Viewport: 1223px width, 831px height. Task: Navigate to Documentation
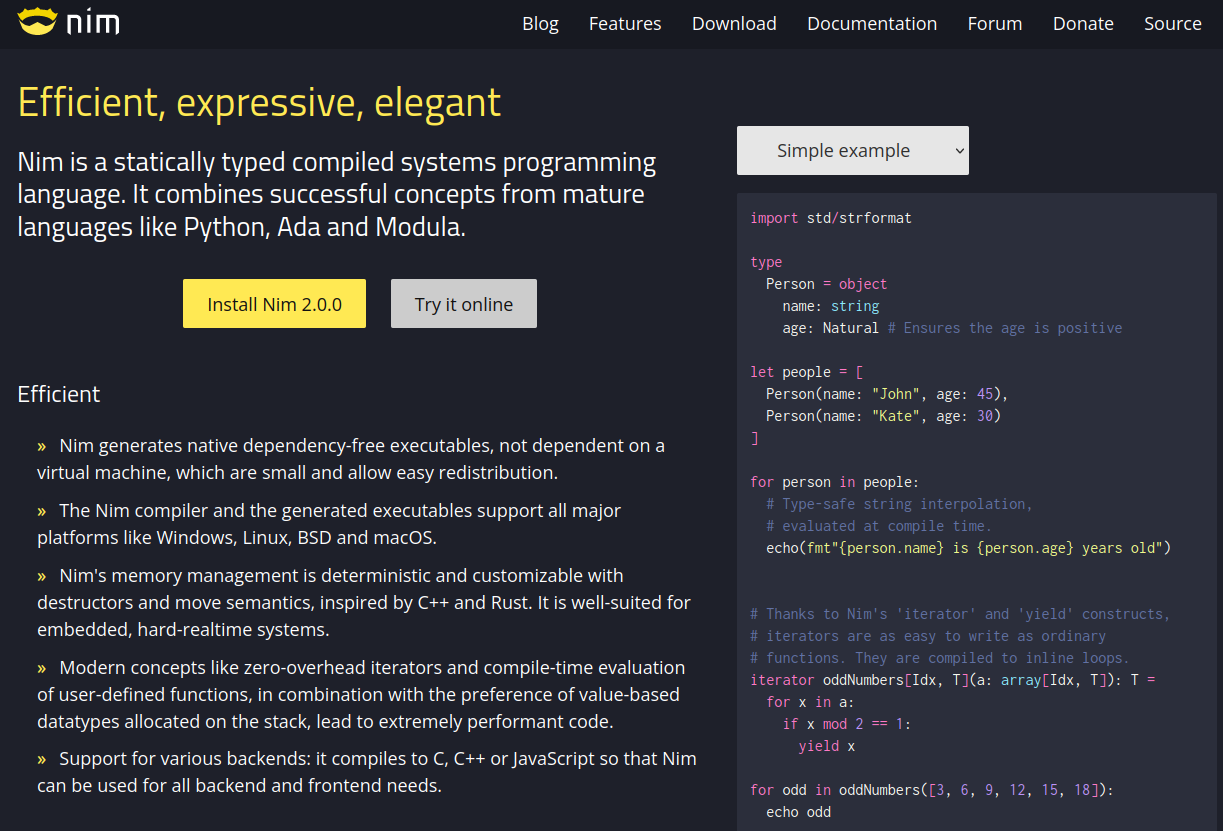872,23
